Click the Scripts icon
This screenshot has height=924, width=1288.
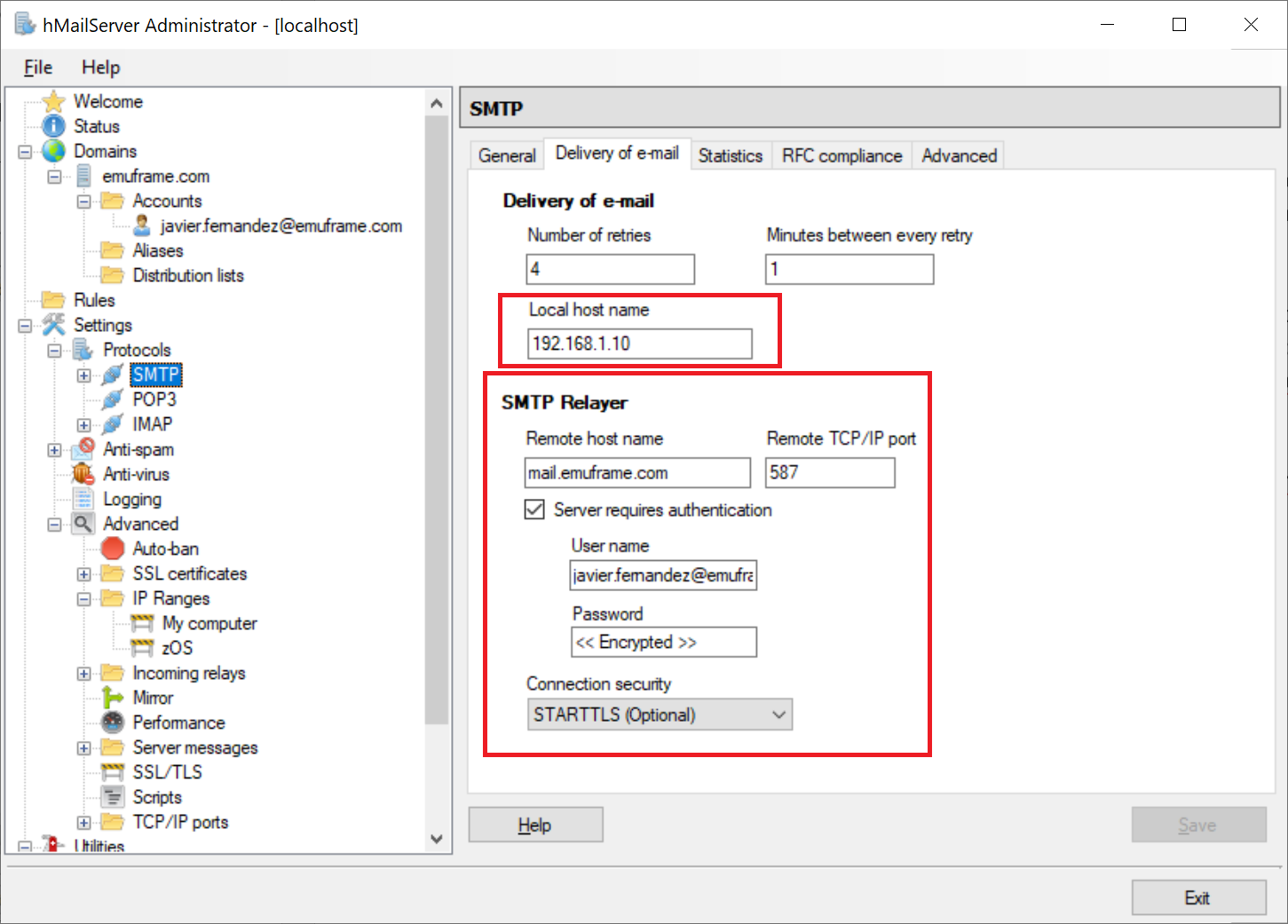pos(113,797)
